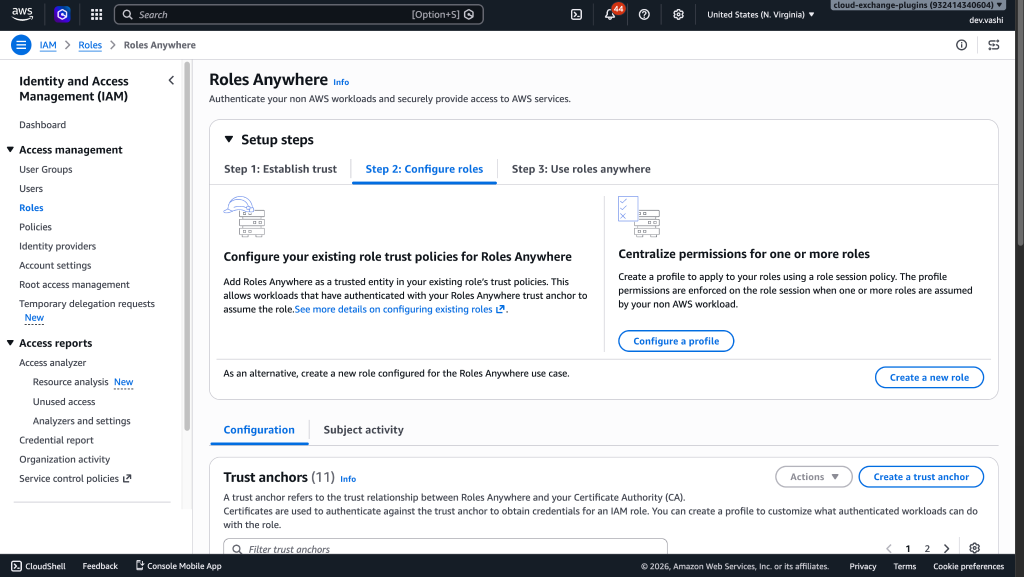
Task: Click Info link next to Roles Anywhere
Action: [341, 82]
